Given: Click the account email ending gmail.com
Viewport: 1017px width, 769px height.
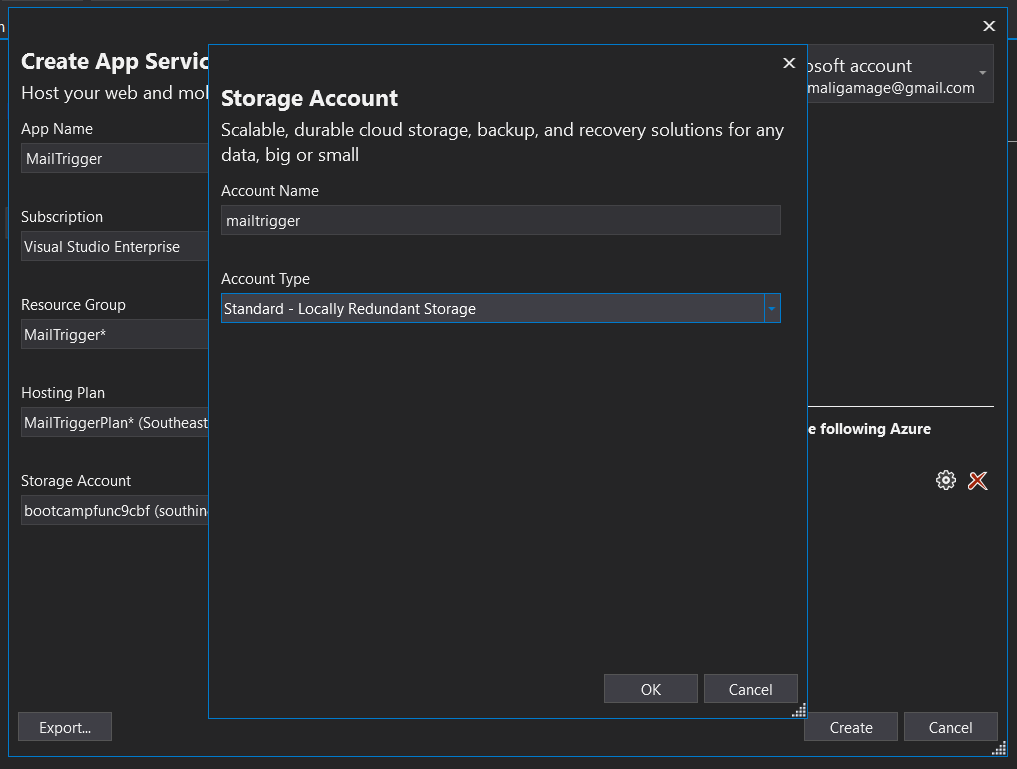Looking at the screenshot, I should 891,88.
